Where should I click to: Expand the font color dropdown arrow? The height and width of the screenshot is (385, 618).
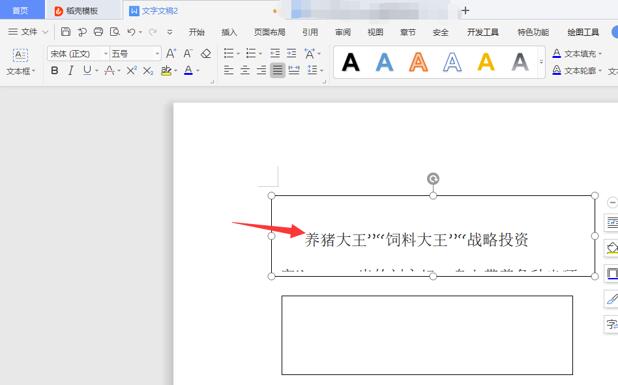pos(198,71)
